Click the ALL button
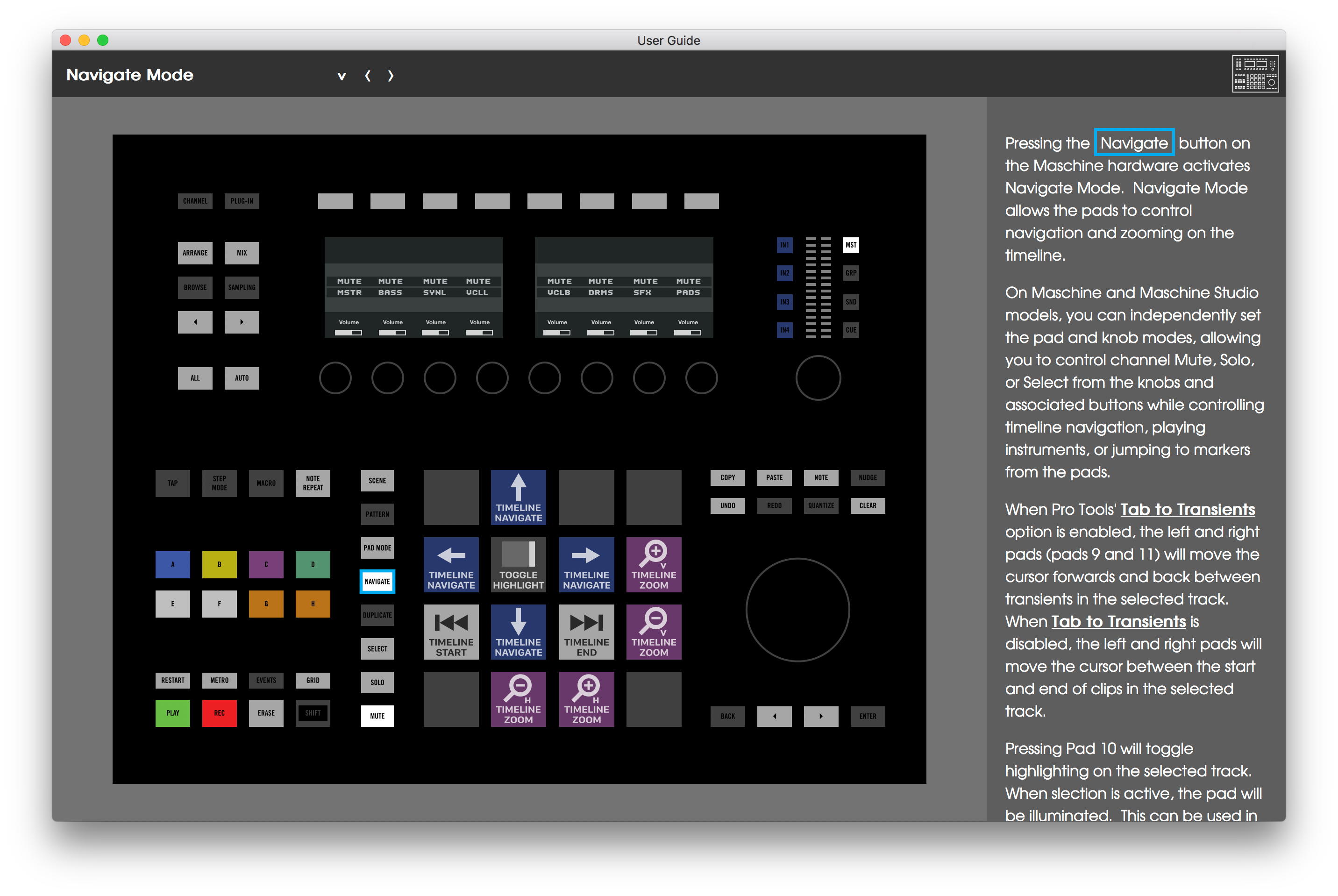 pyautogui.click(x=195, y=378)
